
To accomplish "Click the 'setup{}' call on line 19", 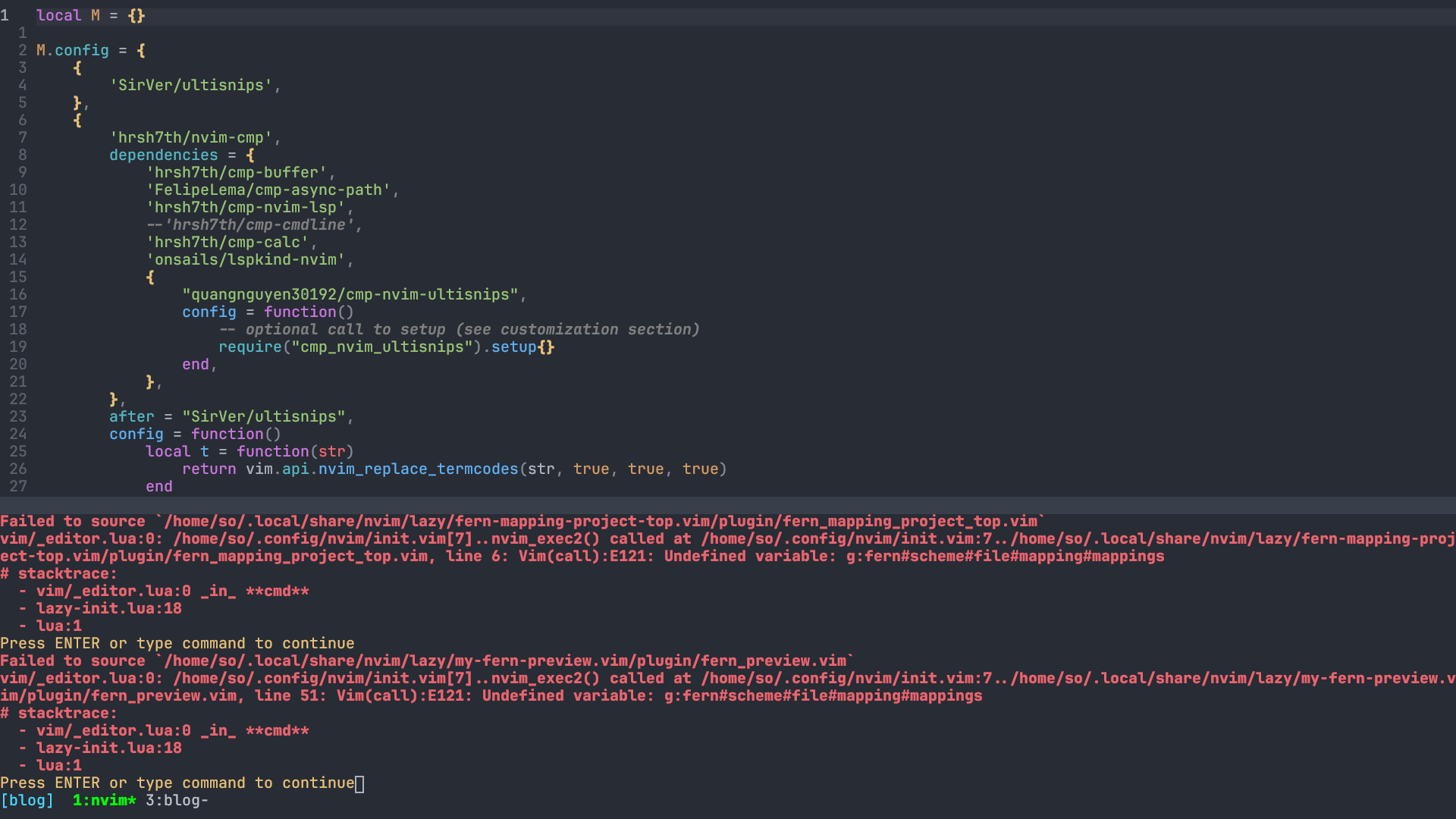I will pyautogui.click(x=523, y=347).
